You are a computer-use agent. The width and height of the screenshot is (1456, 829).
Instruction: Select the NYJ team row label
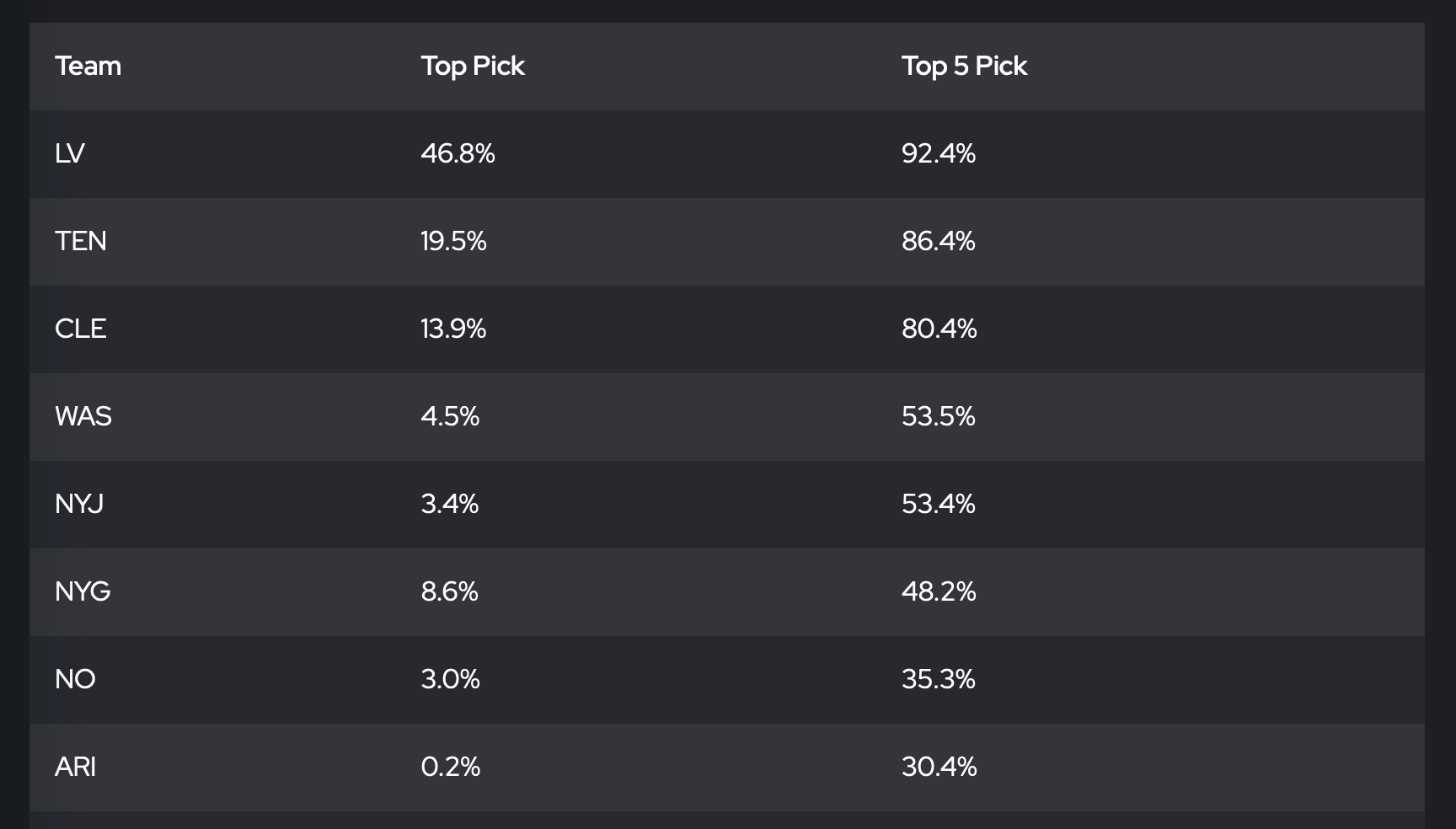click(79, 505)
